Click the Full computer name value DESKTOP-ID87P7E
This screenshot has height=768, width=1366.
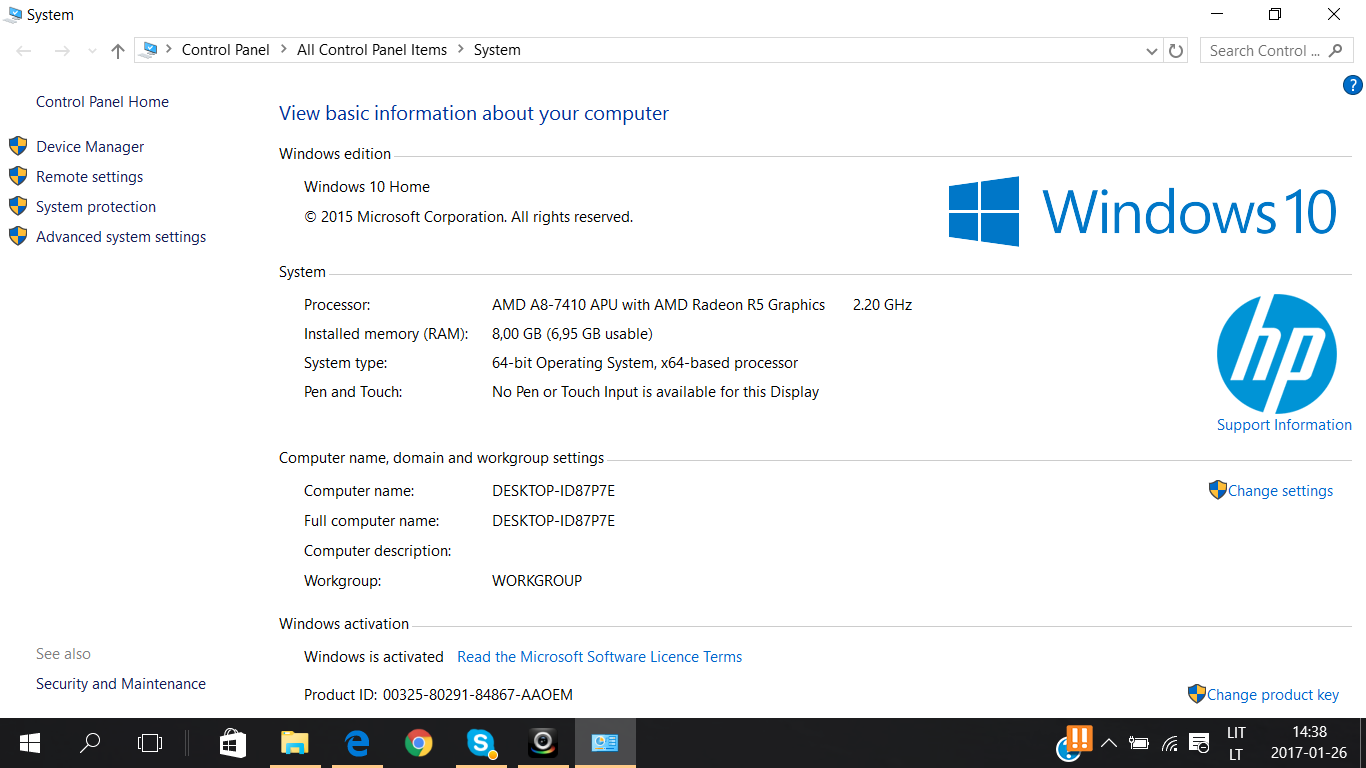coord(553,521)
